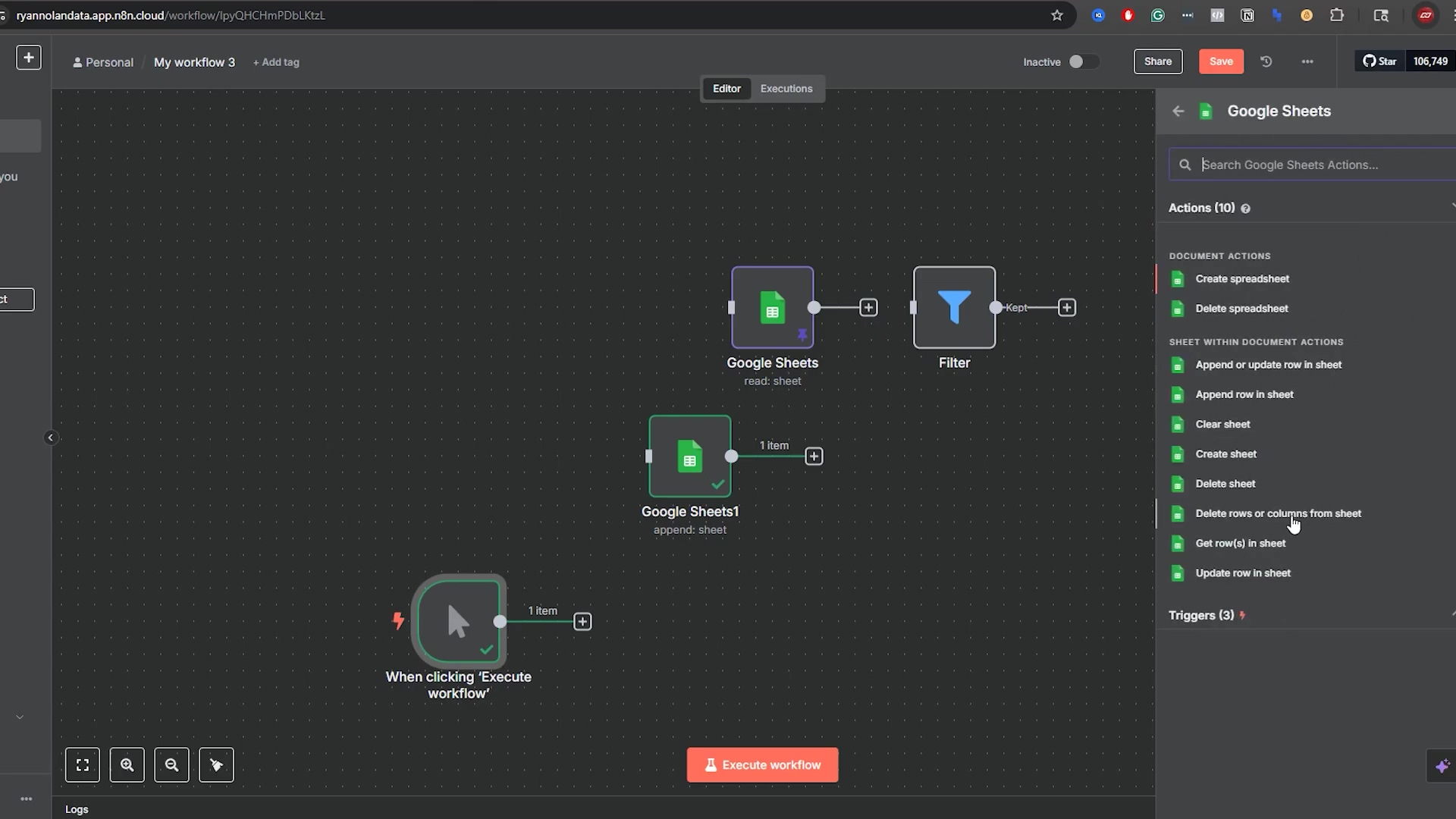Click the fit-to-view canvas icon

[x=83, y=765]
